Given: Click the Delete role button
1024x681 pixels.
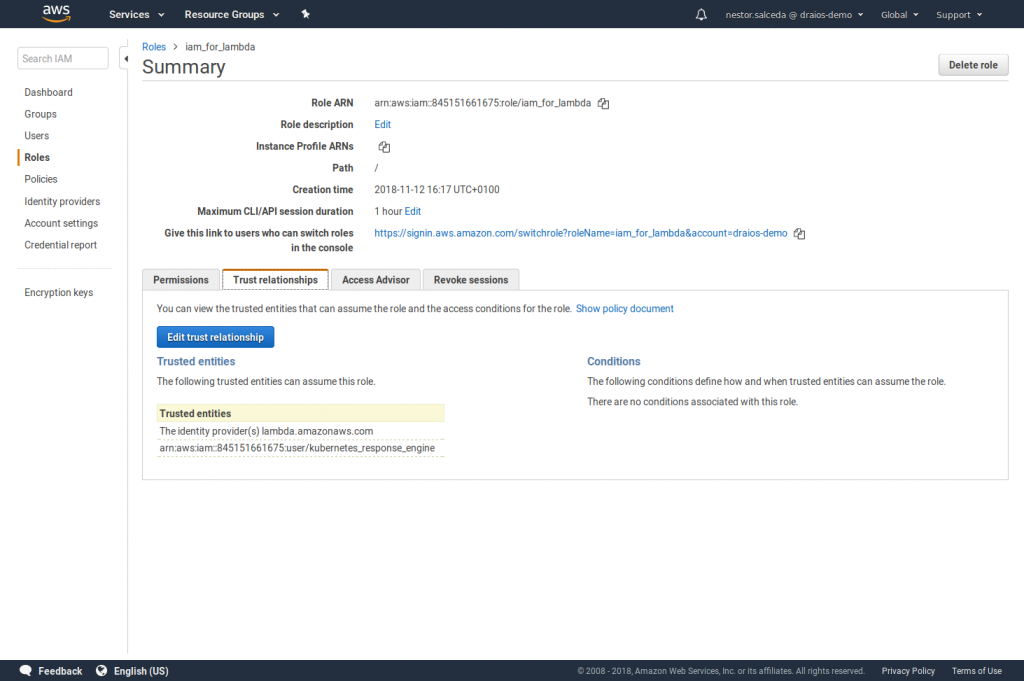Looking at the screenshot, I should [973, 64].
